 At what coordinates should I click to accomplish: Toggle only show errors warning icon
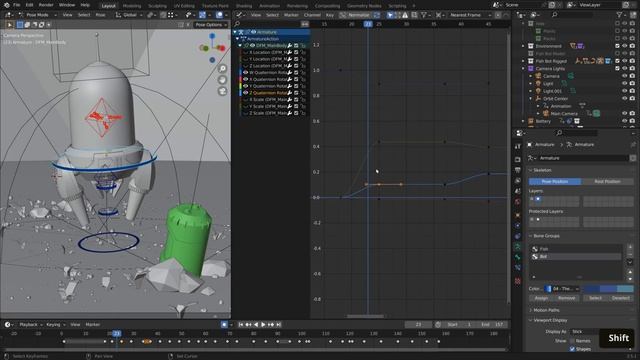click(405, 15)
